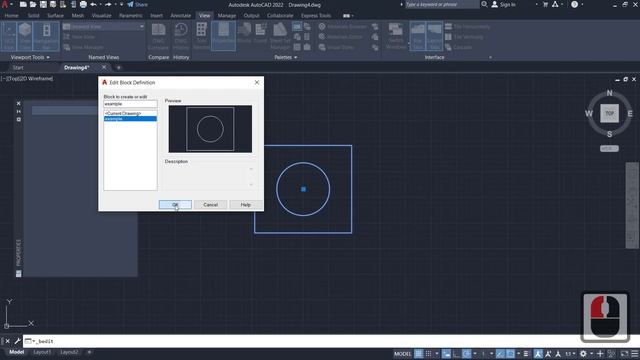
Task: Open the Annotate ribbon tab
Action: 180,16
